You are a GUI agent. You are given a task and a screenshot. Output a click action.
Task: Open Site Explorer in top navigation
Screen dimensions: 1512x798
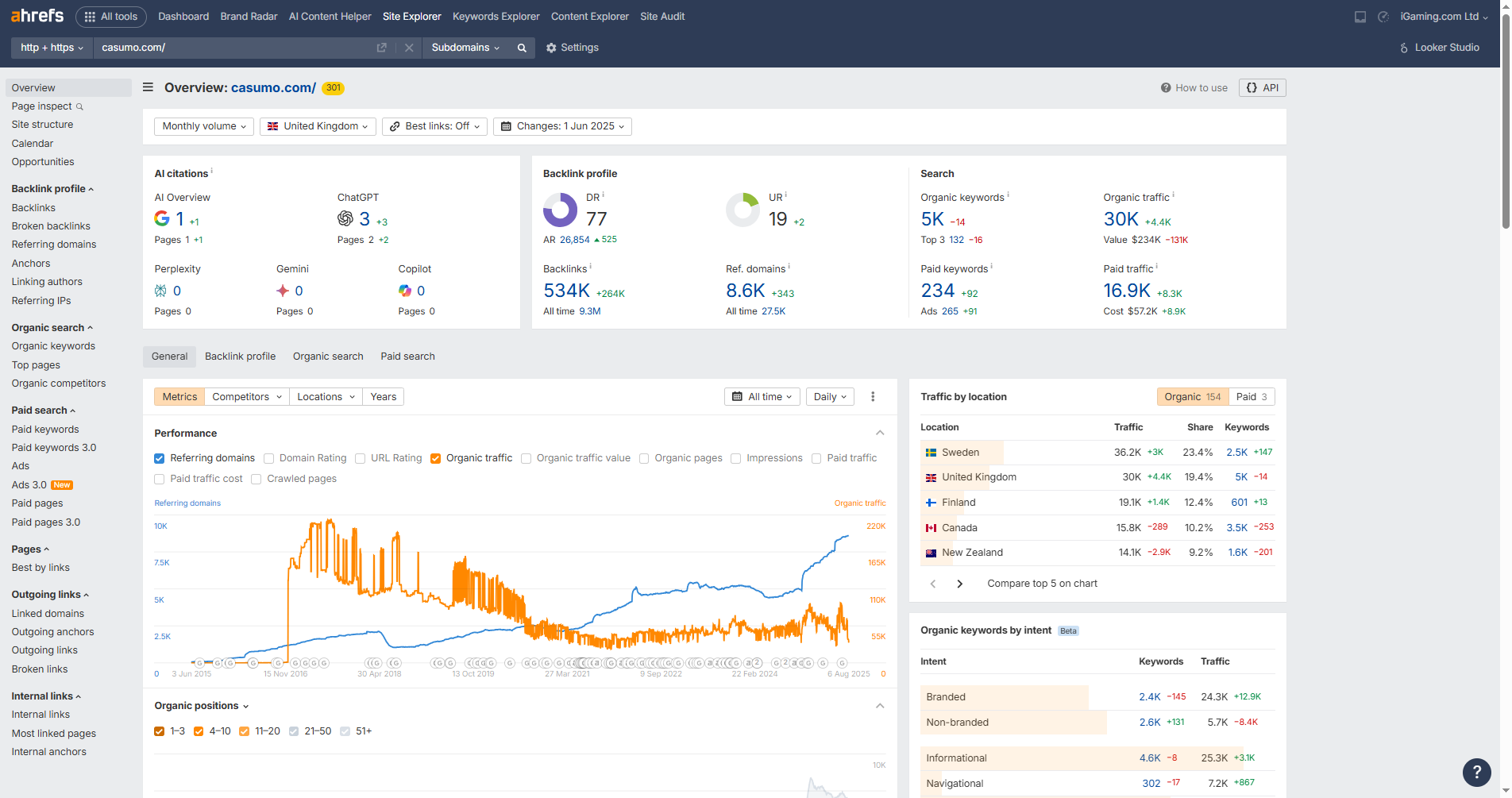[x=411, y=17]
